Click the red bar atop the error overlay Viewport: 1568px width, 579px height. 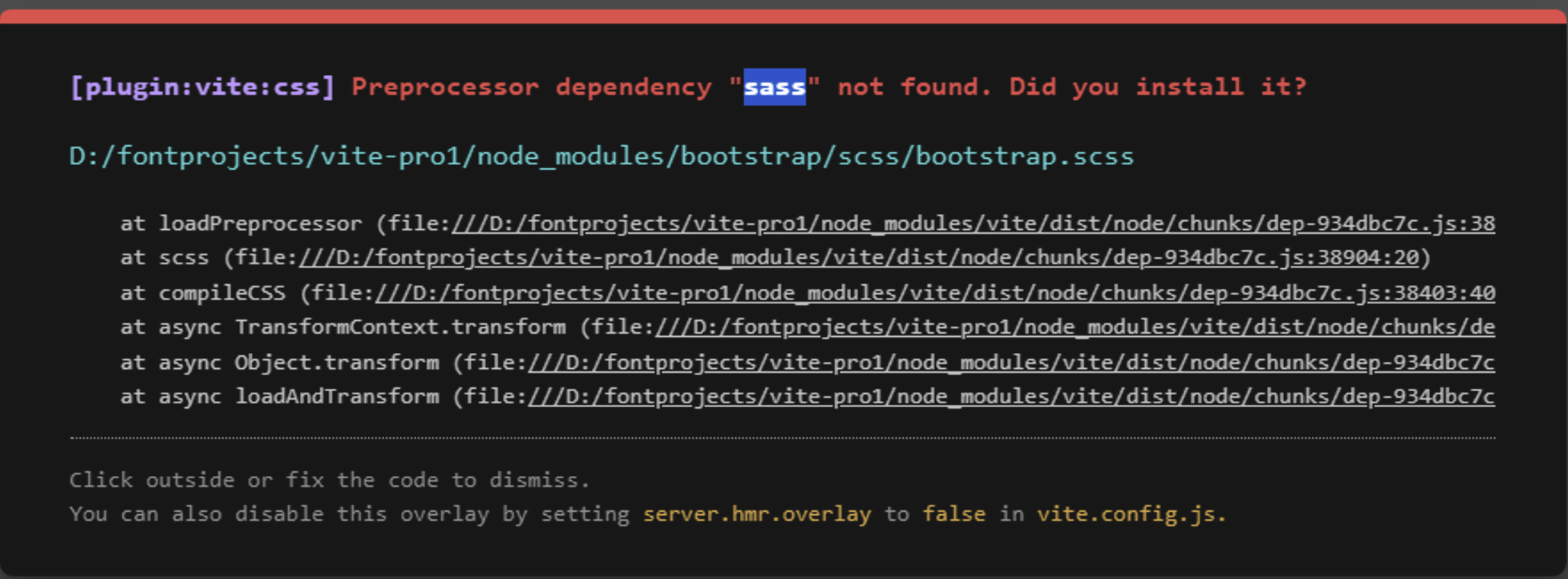point(784,17)
